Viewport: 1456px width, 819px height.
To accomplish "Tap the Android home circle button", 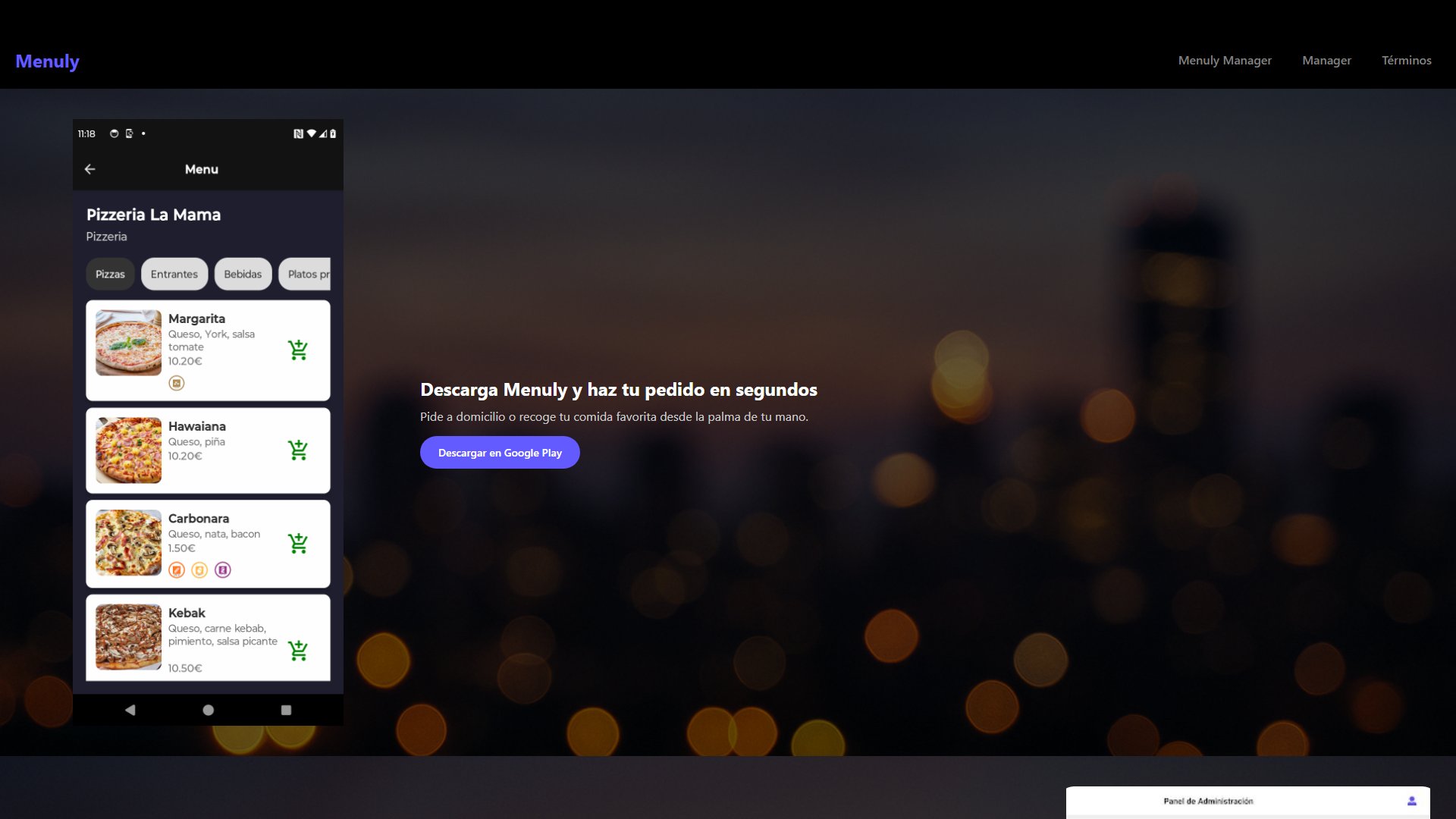I will tap(209, 710).
